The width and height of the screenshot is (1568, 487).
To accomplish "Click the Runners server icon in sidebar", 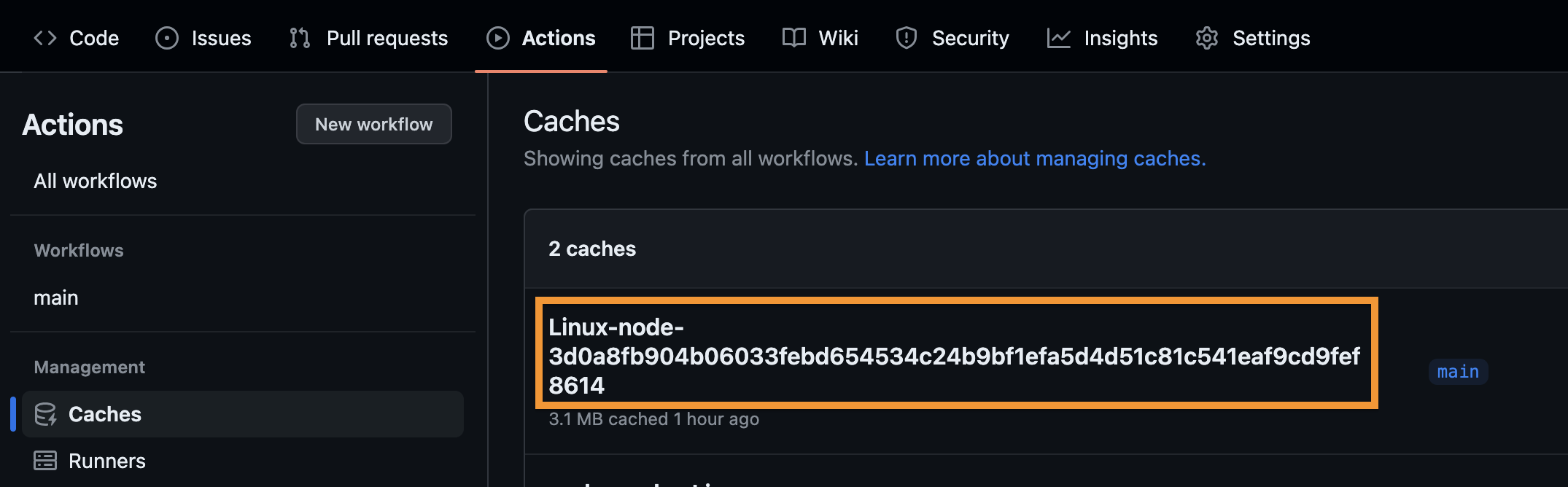I will coord(45,461).
